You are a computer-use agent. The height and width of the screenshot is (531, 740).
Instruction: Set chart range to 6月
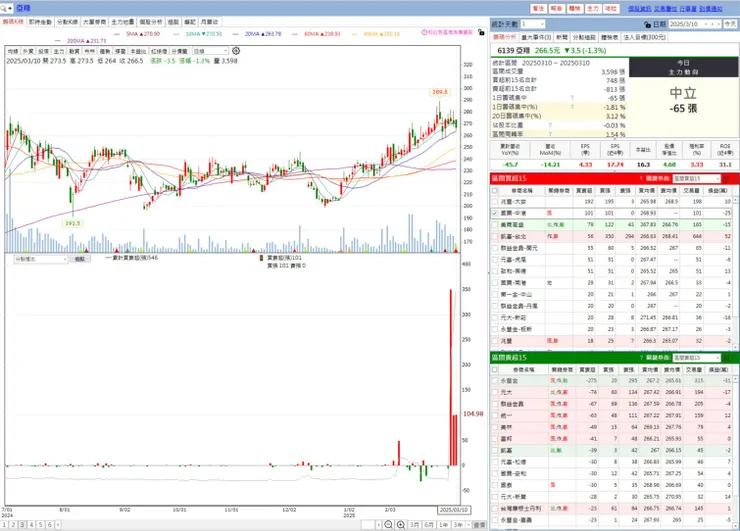point(429,525)
